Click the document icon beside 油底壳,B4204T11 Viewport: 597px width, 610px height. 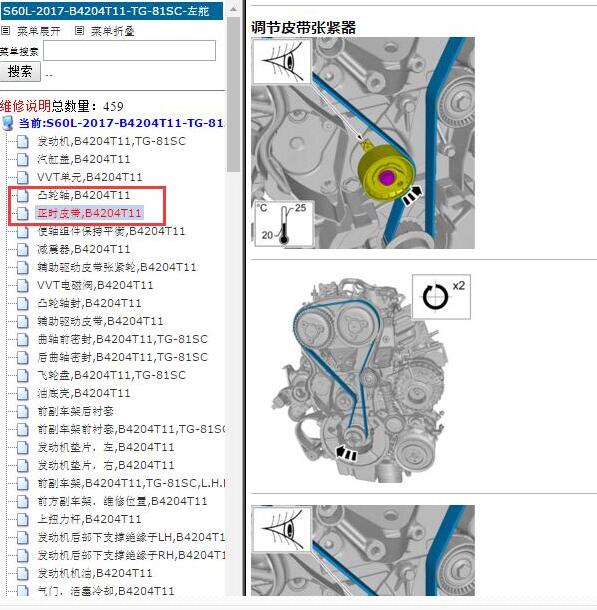(x=23, y=393)
